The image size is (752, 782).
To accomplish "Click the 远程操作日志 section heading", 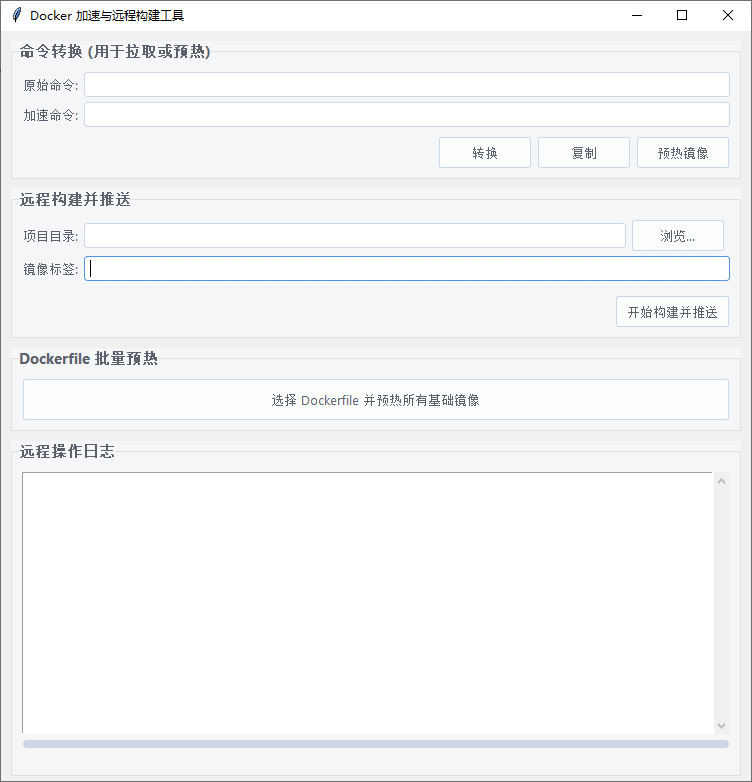I will (x=67, y=451).
